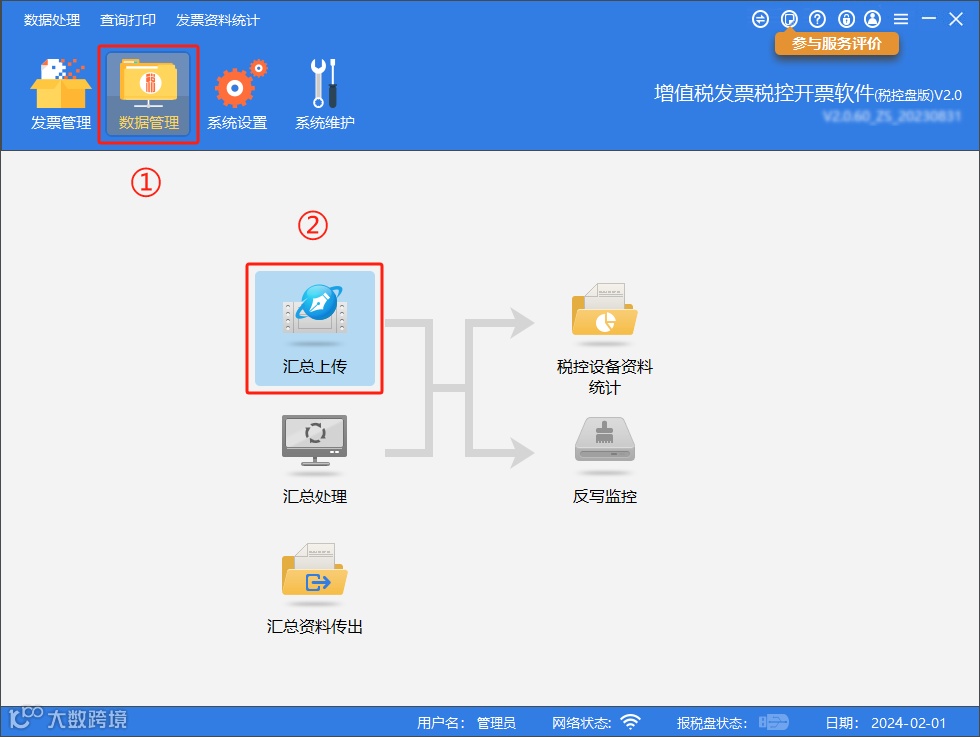Select the 发票管理 module icon
This screenshot has height=737, width=980.
pyautogui.click(x=61, y=94)
